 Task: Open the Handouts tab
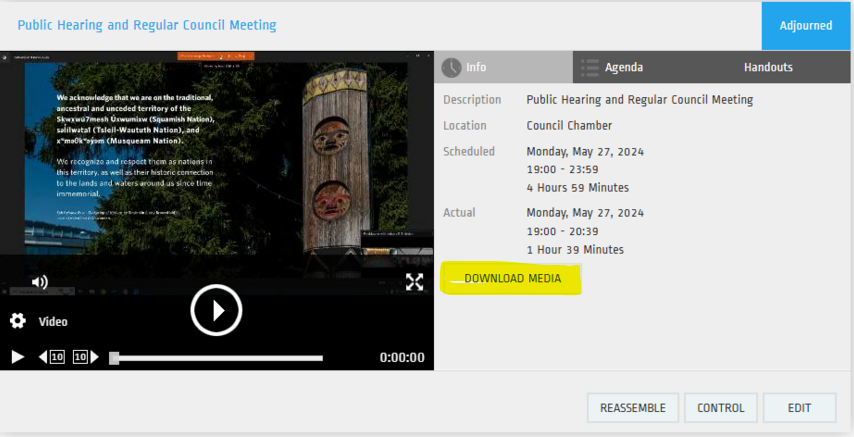(768, 67)
